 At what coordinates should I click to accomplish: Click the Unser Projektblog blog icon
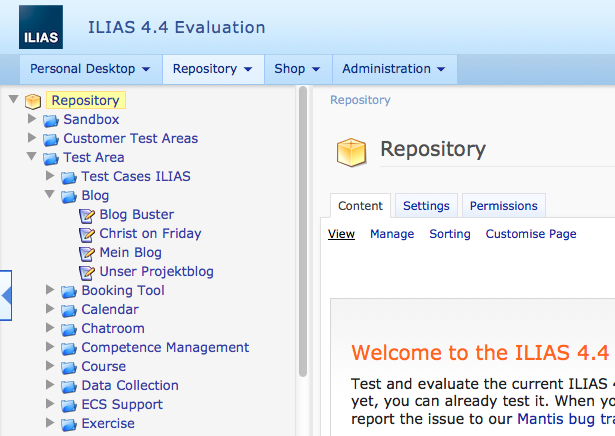coord(87,272)
